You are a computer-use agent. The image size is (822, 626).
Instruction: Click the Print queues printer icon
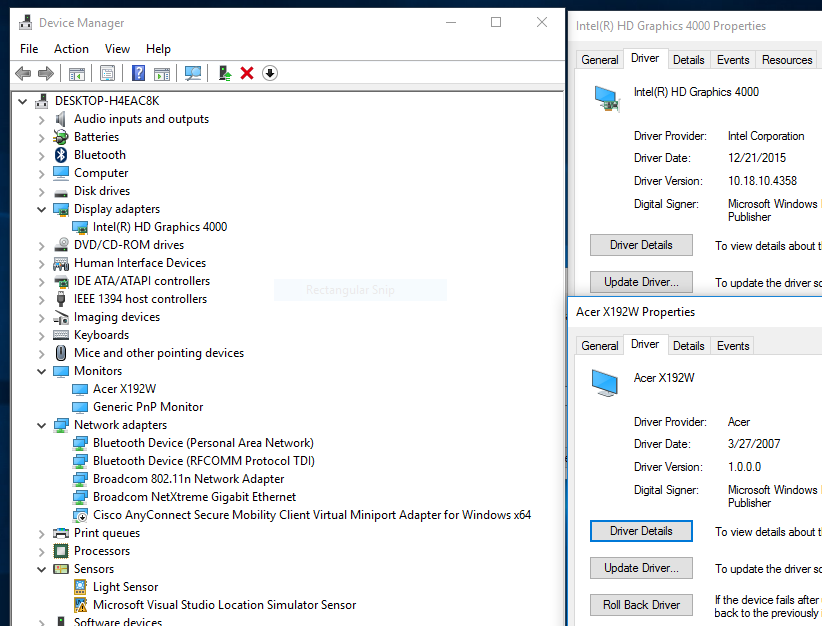point(61,533)
